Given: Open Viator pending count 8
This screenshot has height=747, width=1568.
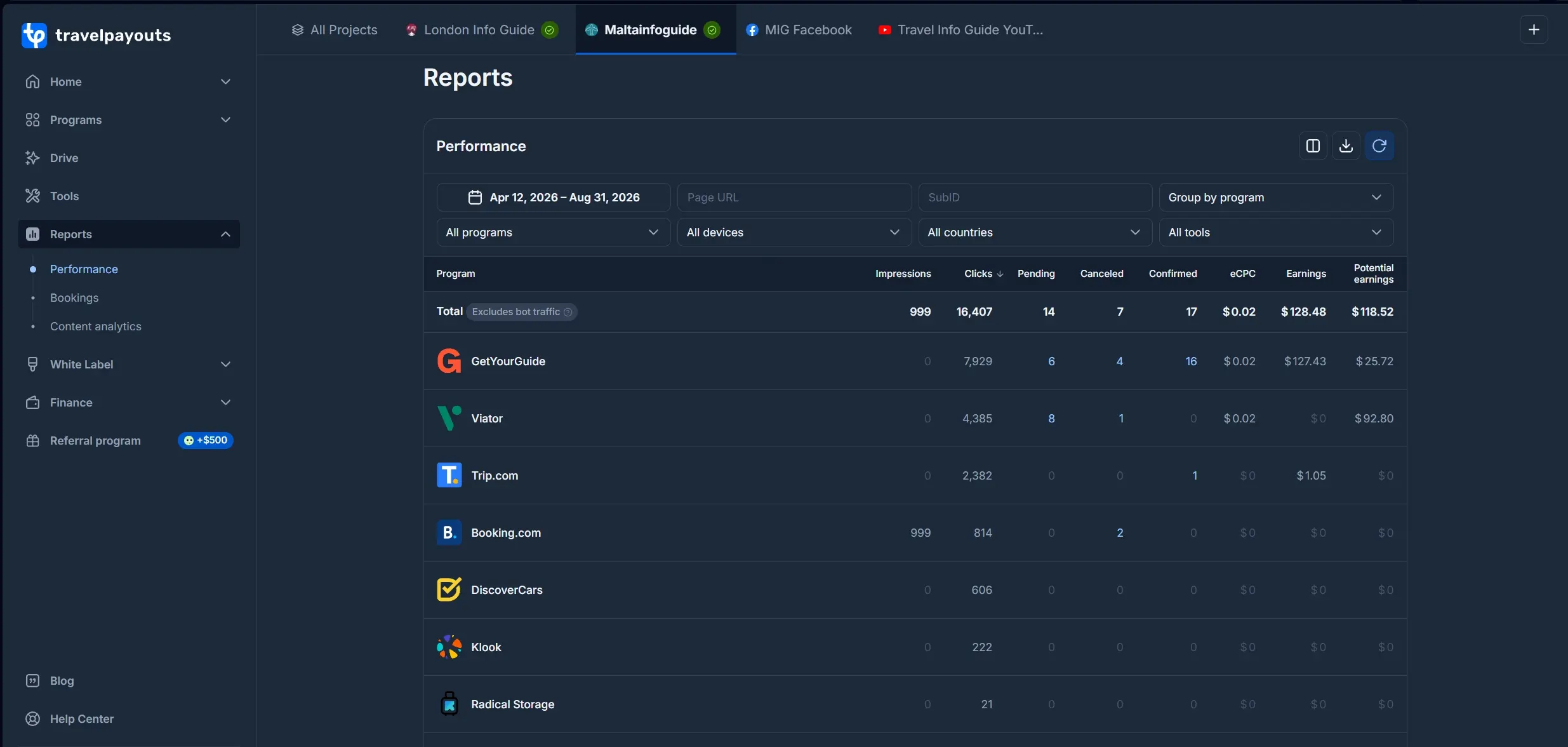Looking at the screenshot, I should pyautogui.click(x=1051, y=419).
